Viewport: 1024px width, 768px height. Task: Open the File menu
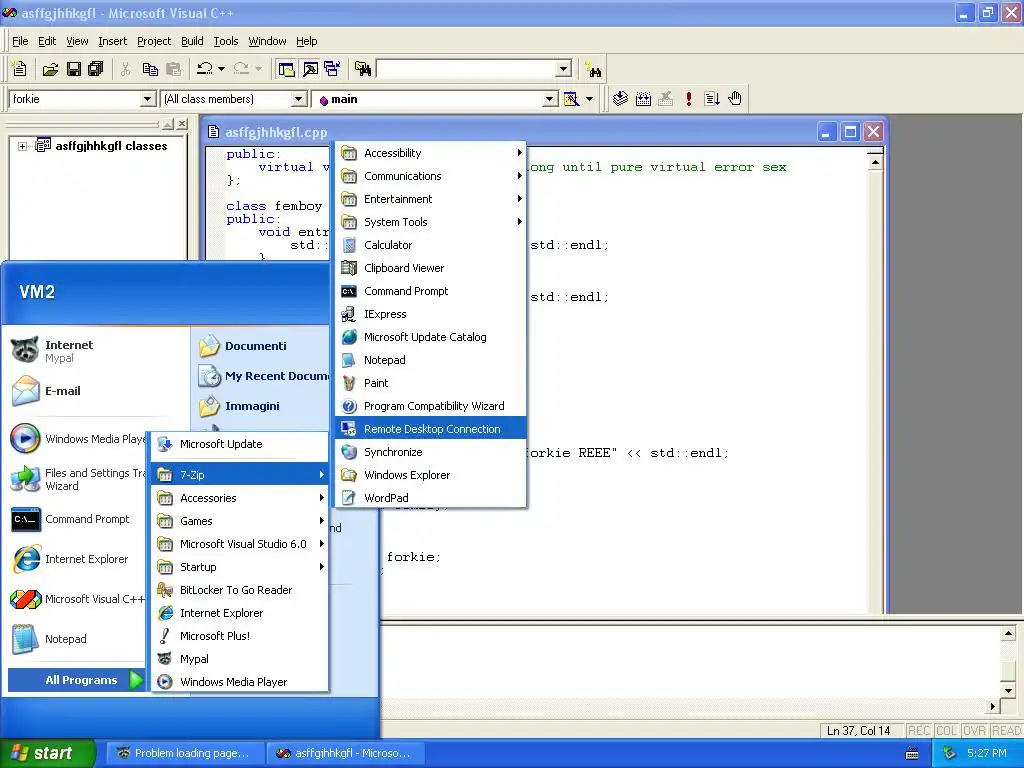click(20, 41)
